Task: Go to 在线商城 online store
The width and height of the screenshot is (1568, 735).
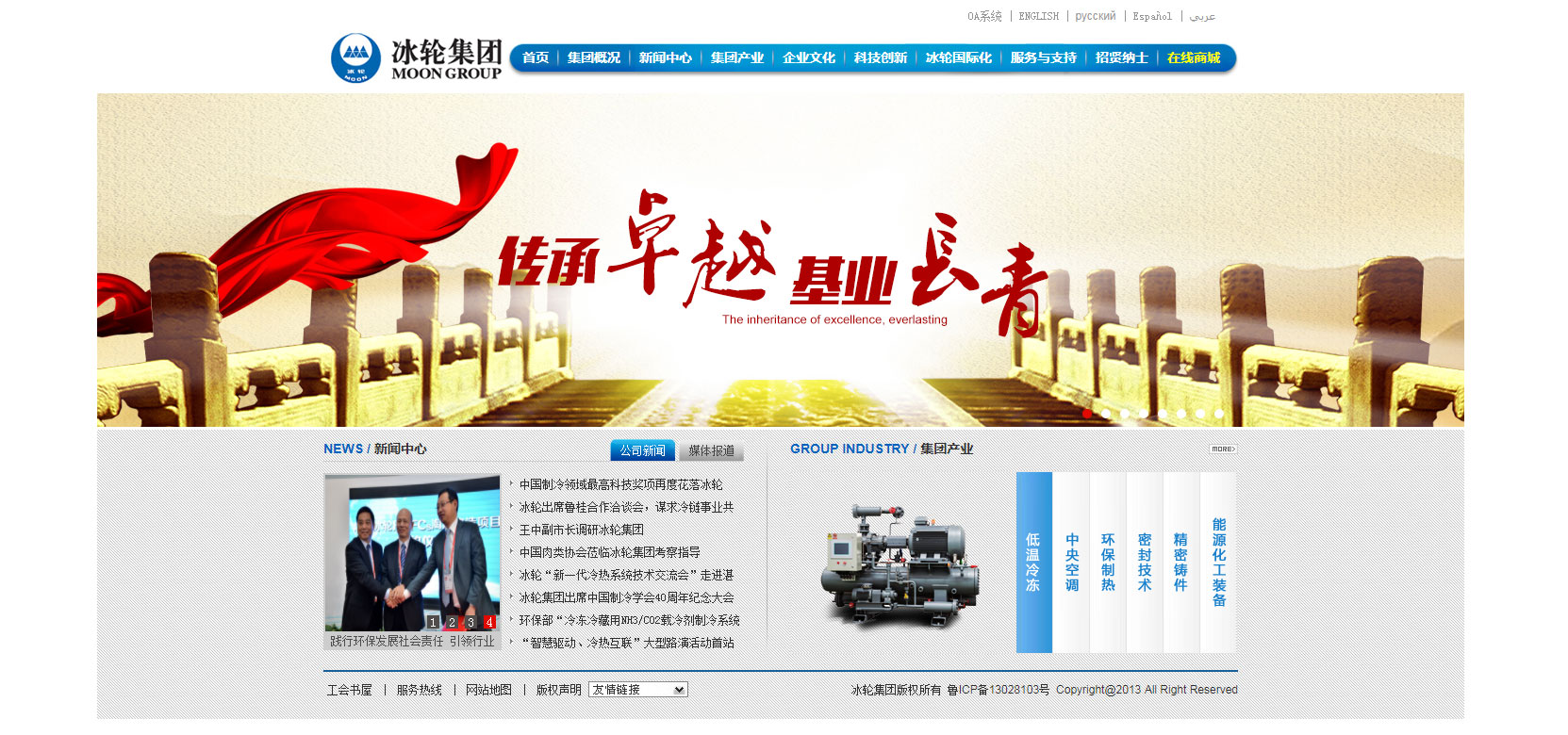Action: (1193, 58)
